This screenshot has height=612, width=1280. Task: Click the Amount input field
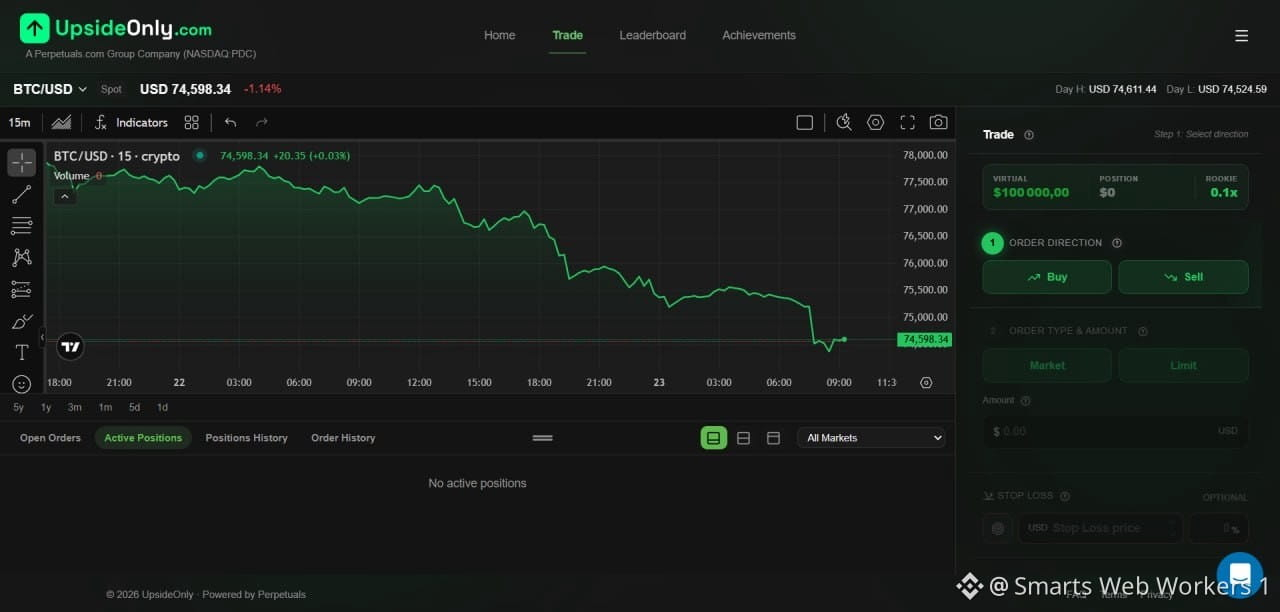1115,432
